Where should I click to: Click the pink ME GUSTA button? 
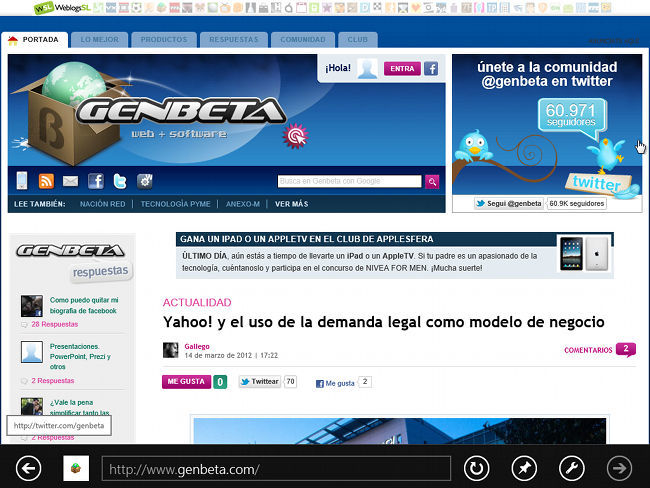(x=186, y=382)
